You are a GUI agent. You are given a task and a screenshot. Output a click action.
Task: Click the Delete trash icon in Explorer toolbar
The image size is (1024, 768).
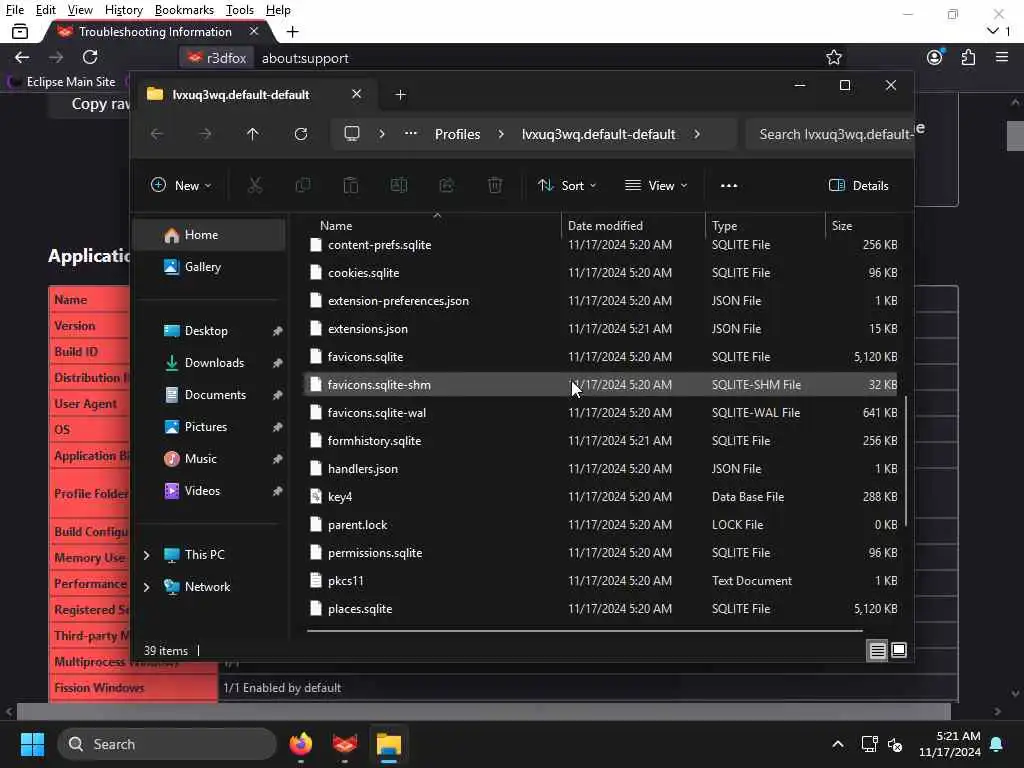(495, 185)
